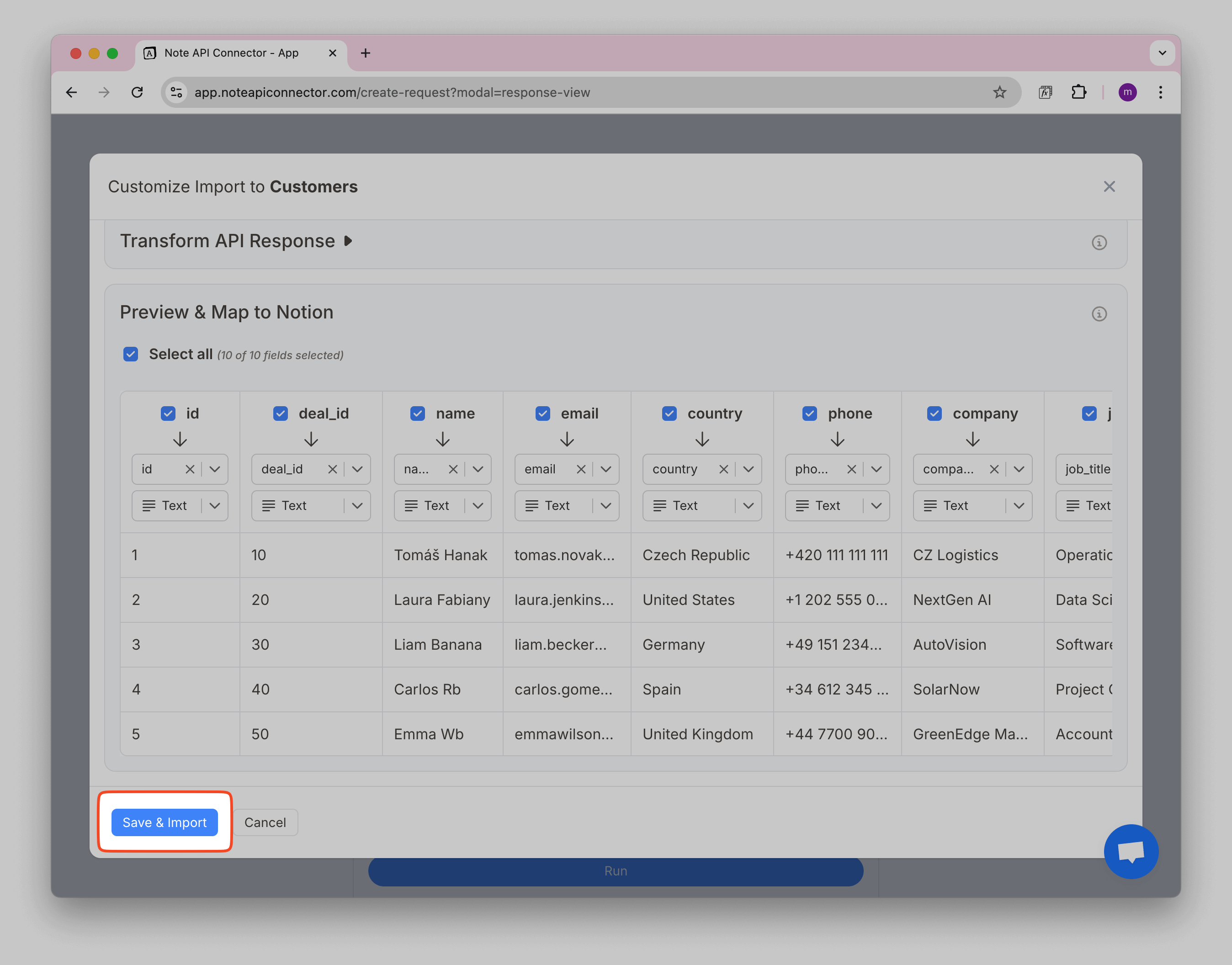Open browser extensions puzzle icon

coord(1078,92)
